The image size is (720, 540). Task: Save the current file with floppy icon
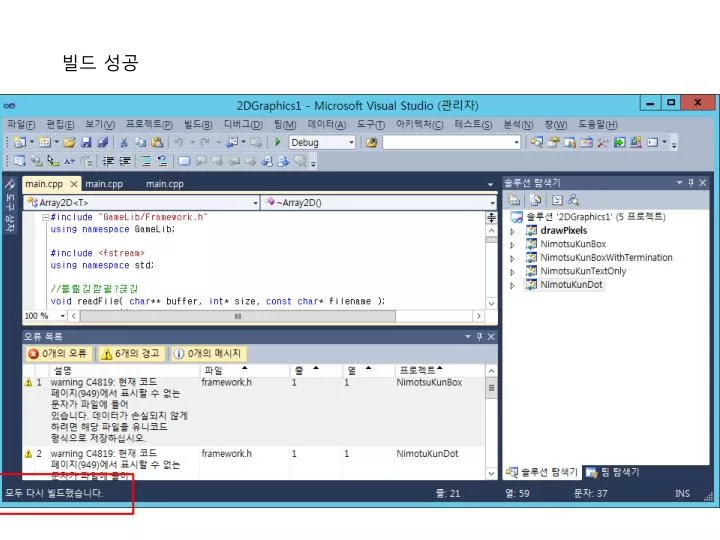click(x=86, y=142)
